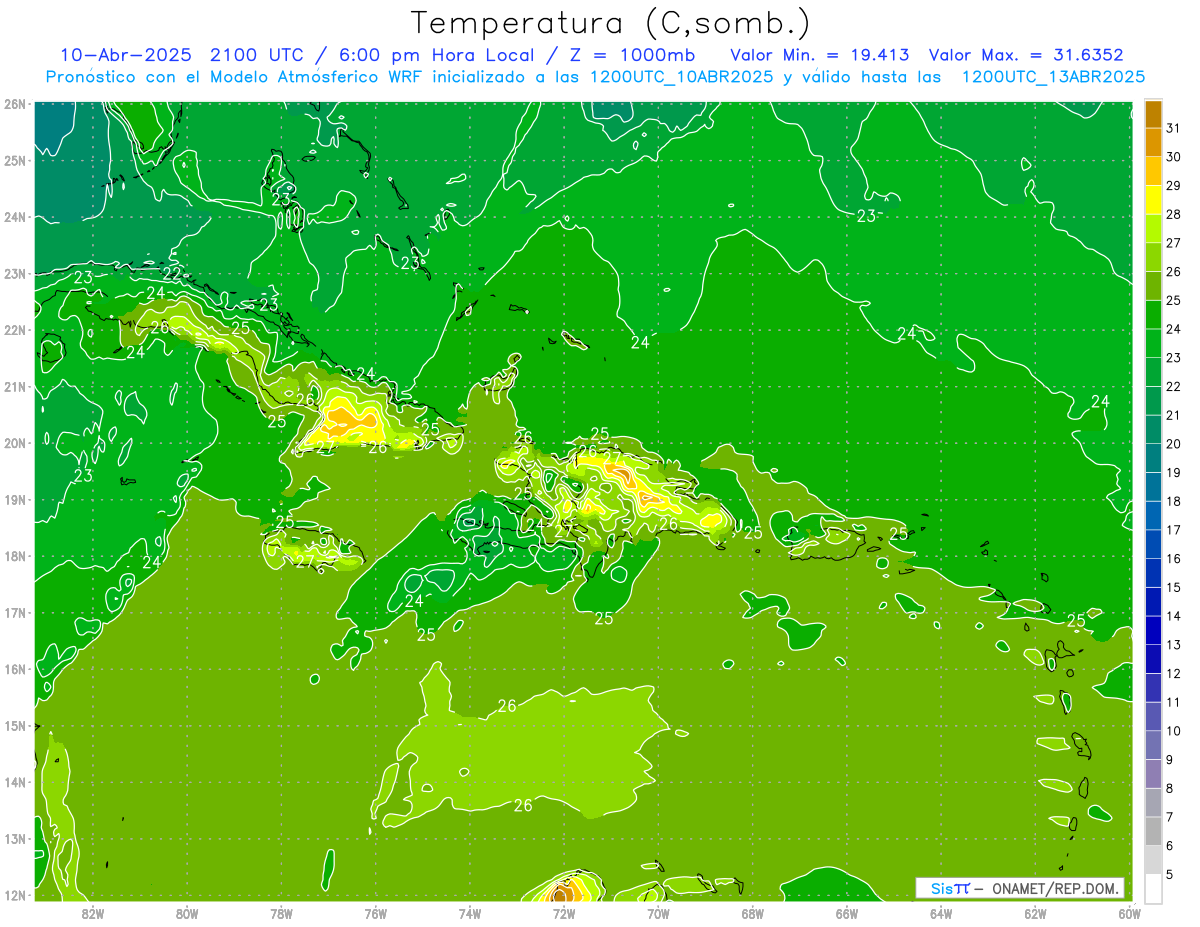Click the colorbar label "31"
This screenshot has width=1200, height=927.
1173,128
